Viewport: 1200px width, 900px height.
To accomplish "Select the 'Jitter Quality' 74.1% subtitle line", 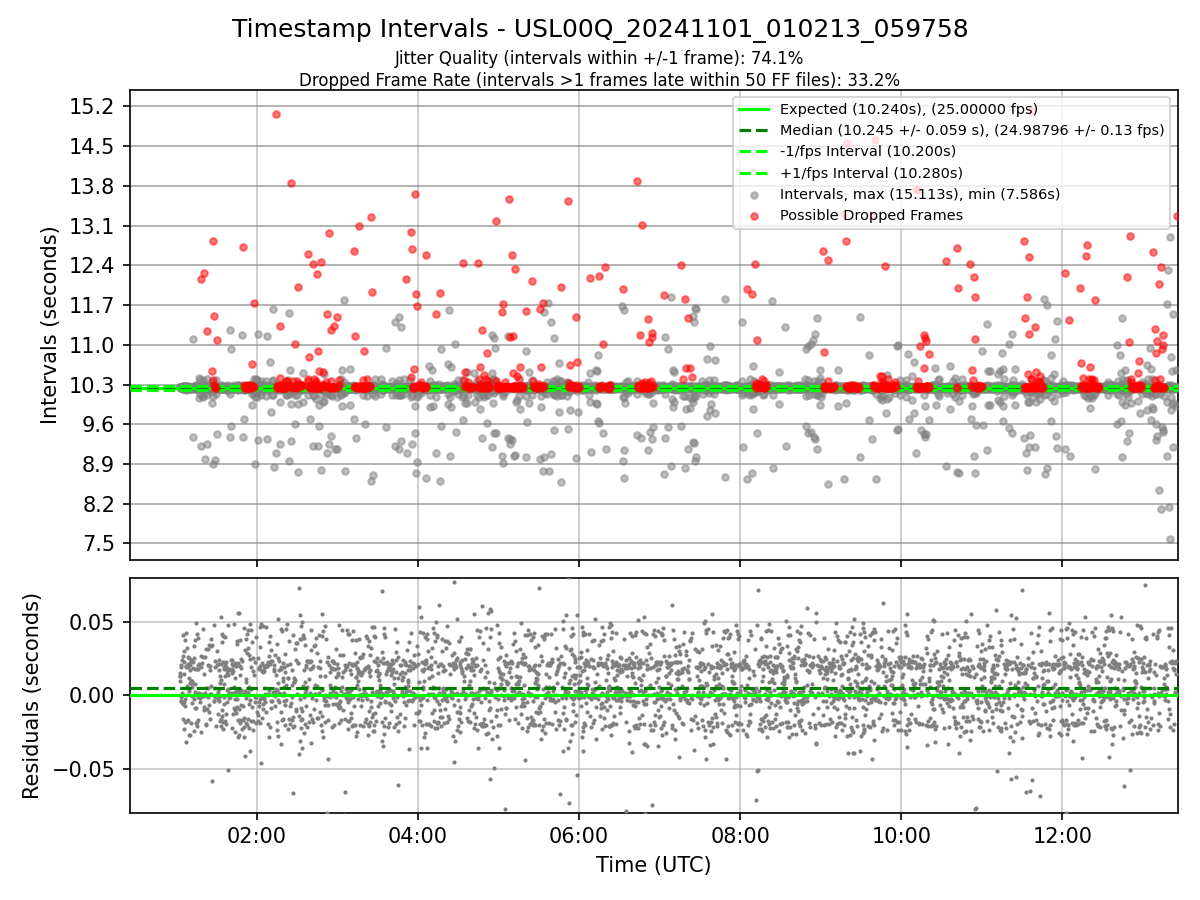I will click(x=599, y=59).
